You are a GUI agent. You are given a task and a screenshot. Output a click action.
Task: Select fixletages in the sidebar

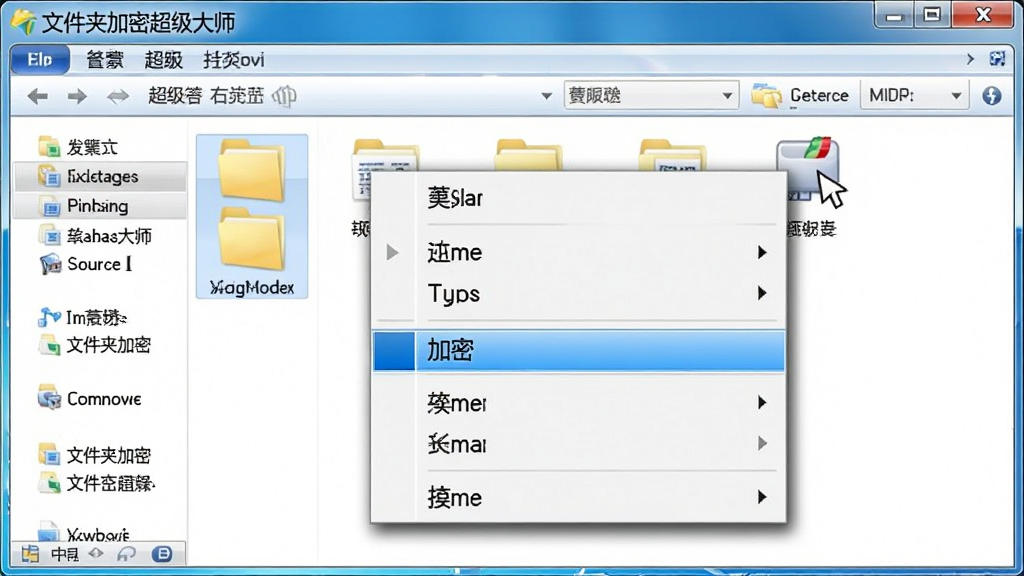click(99, 176)
